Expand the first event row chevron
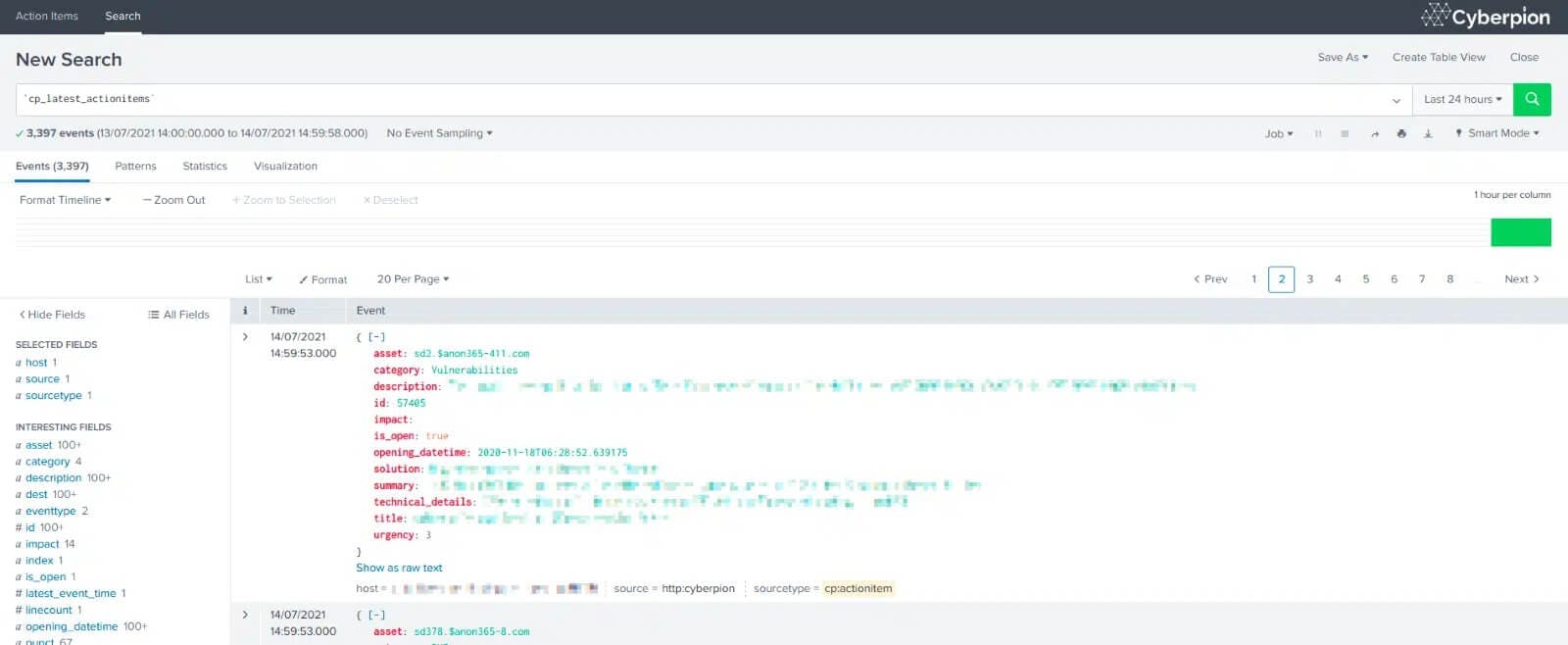The height and width of the screenshot is (645, 1568). (x=245, y=337)
